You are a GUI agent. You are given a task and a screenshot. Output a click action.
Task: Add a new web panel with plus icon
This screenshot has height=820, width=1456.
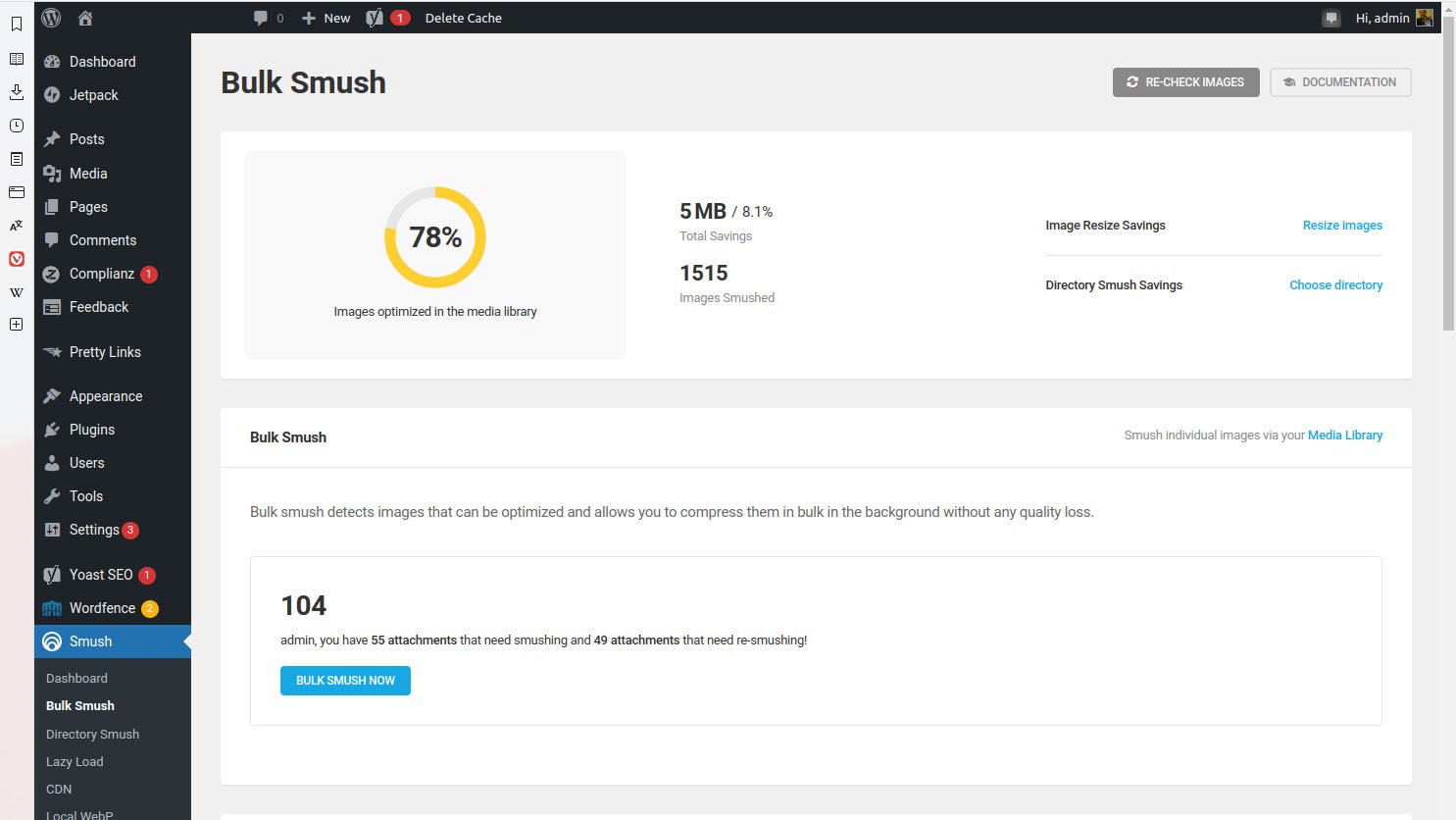pos(17,325)
